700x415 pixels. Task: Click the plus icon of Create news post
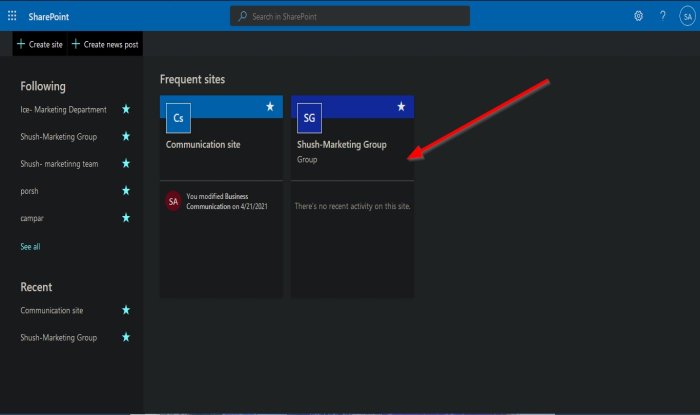coord(75,44)
